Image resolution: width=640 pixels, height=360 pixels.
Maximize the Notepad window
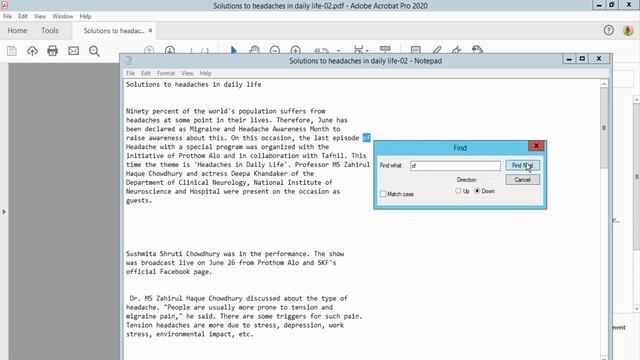(582, 59)
